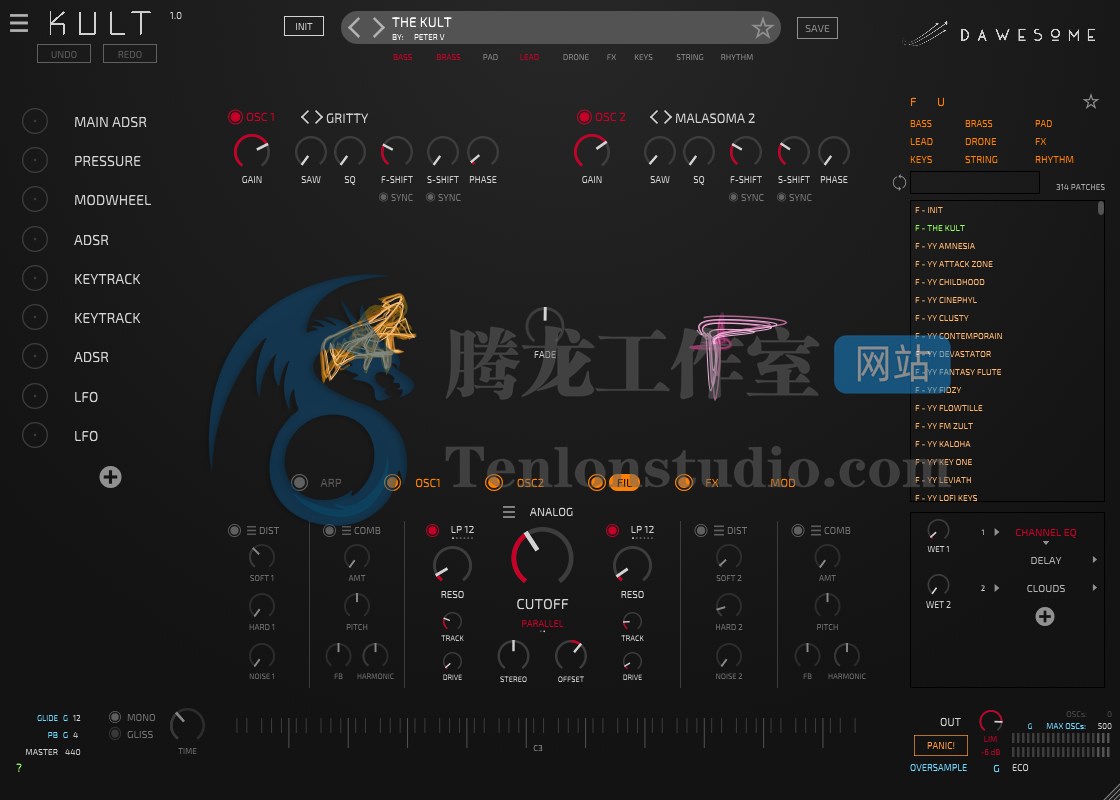The width and height of the screenshot is (1120, 800).
Task: Click MODWHEEL modulator circle
Action: click(x=34, y=200)
